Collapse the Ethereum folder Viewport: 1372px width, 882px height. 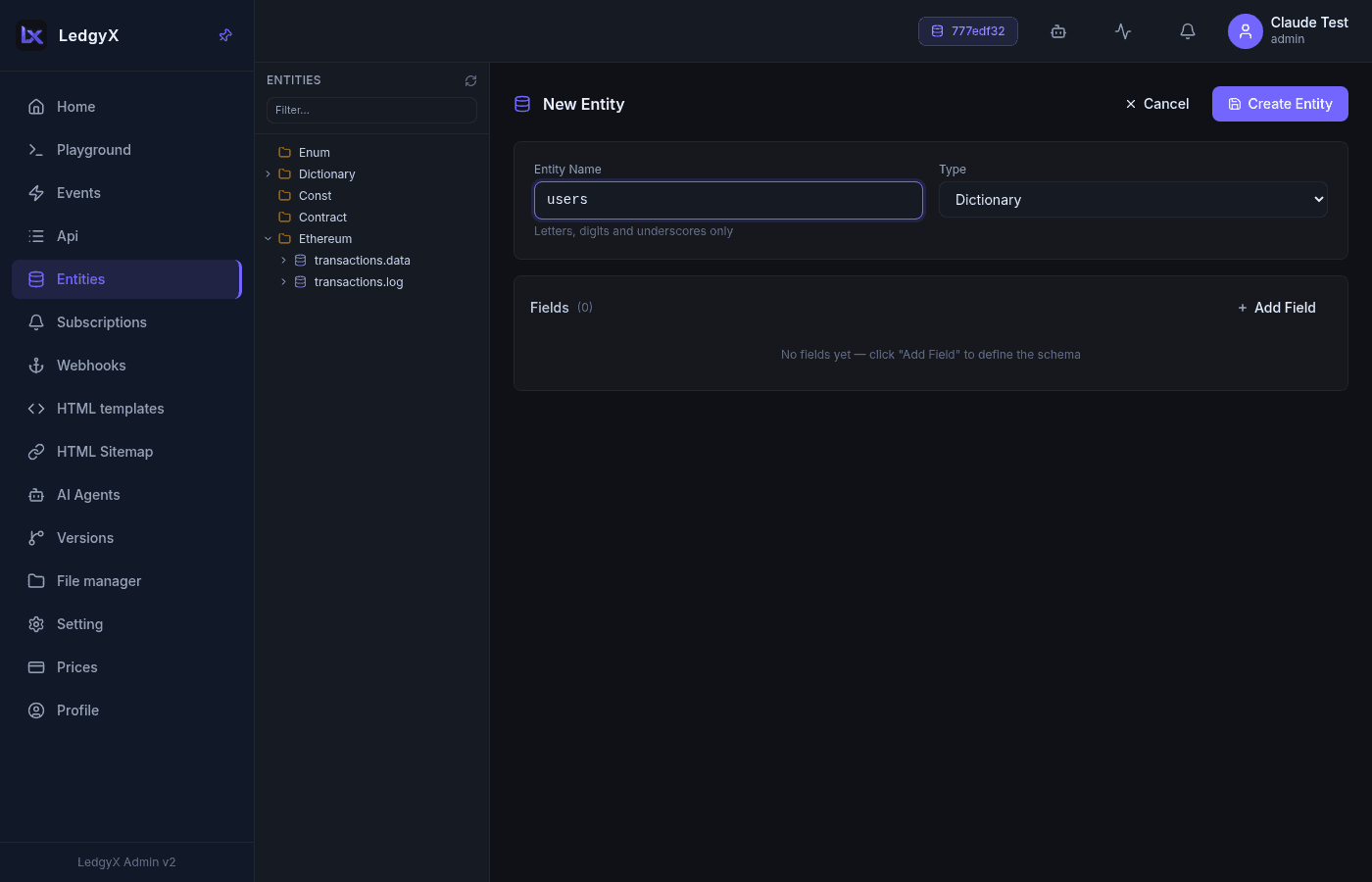click(268, 239)
